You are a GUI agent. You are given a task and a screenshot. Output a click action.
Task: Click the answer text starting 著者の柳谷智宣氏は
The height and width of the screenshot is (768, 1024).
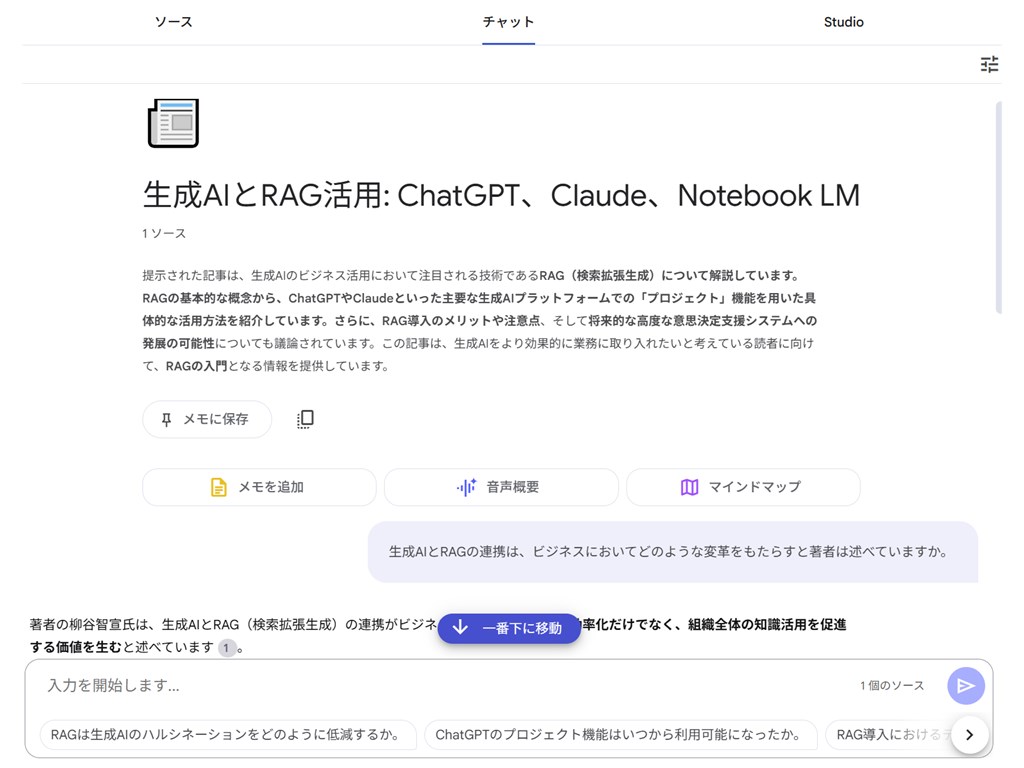point(438,636)
